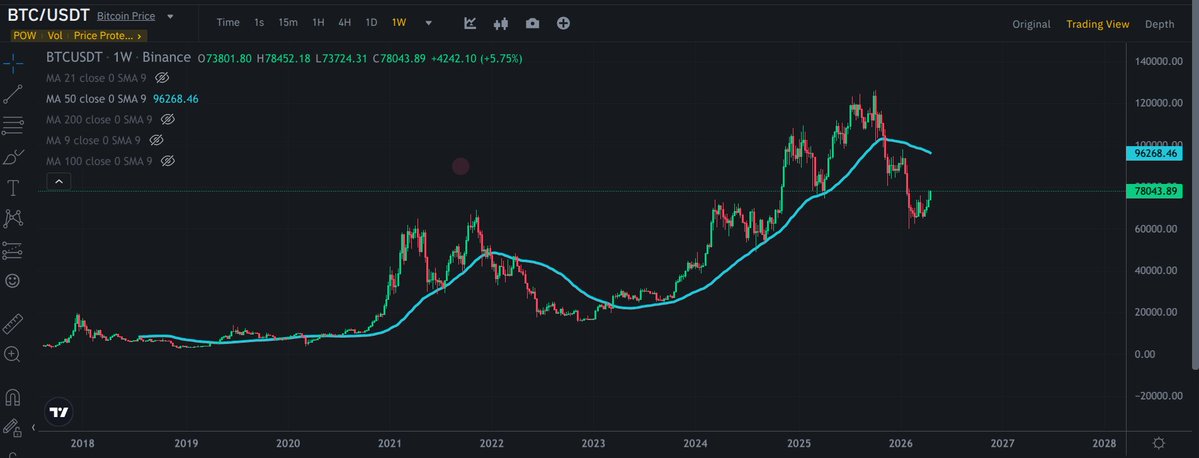Open the candlestick chart style icon
Viewport: 1199px width, 458px height.
(501, 23)
